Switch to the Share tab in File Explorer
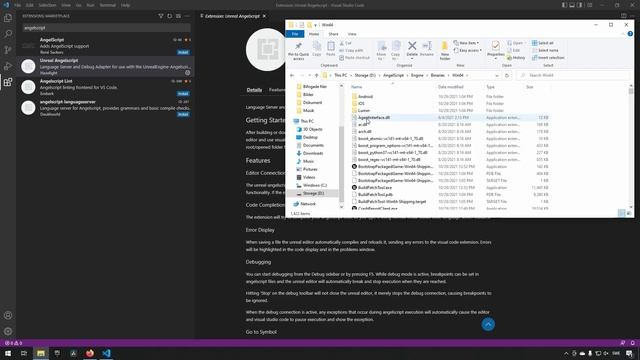Viewport: 640px width, 360px height. pos(333,34)
